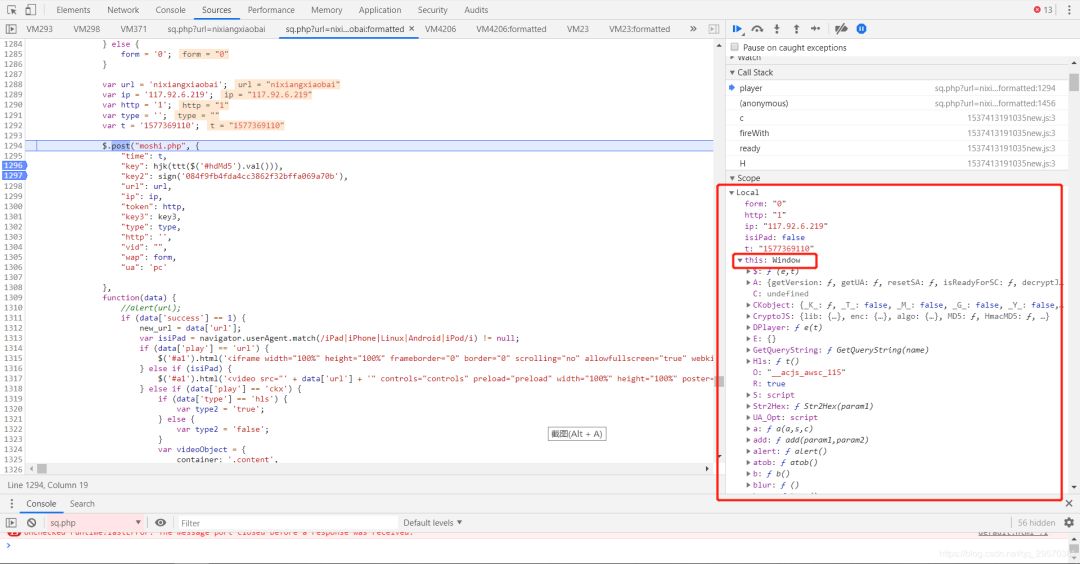
Task: Open the VM4206 file tab
Action: tap(440, 29)
